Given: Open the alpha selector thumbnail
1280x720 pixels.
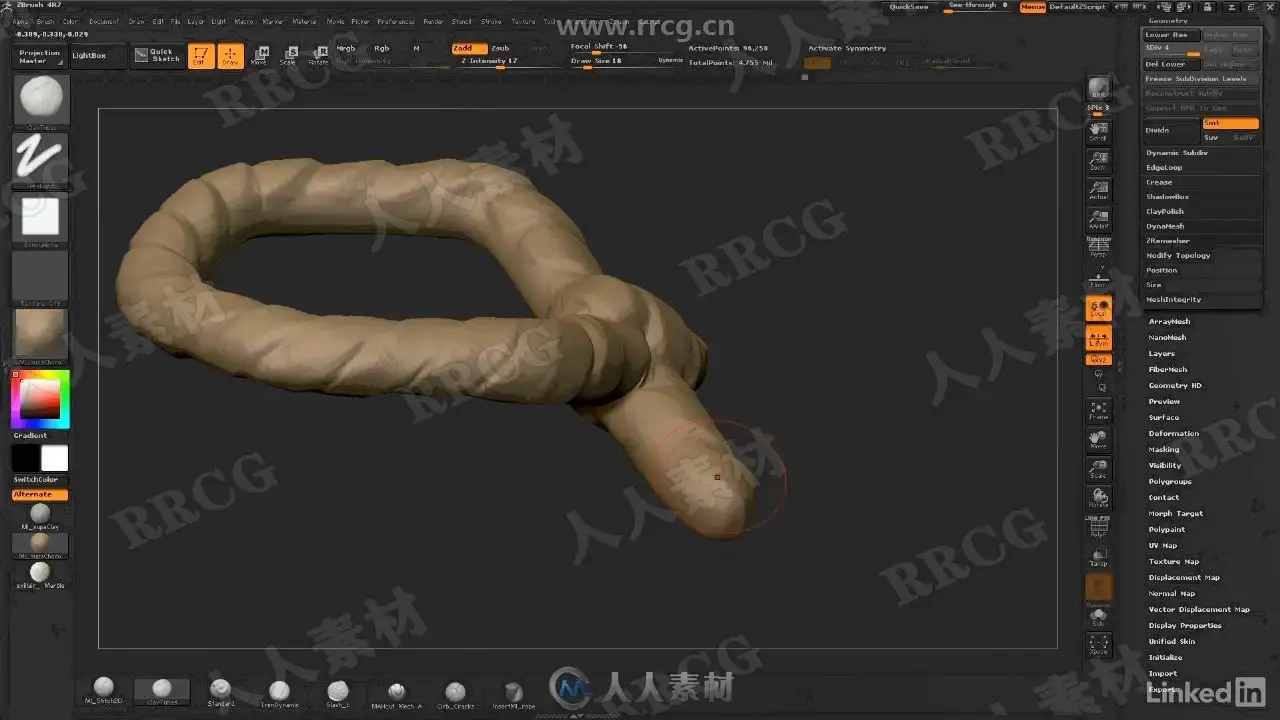Looking at the screenshot, I should (x=40, y=219).
